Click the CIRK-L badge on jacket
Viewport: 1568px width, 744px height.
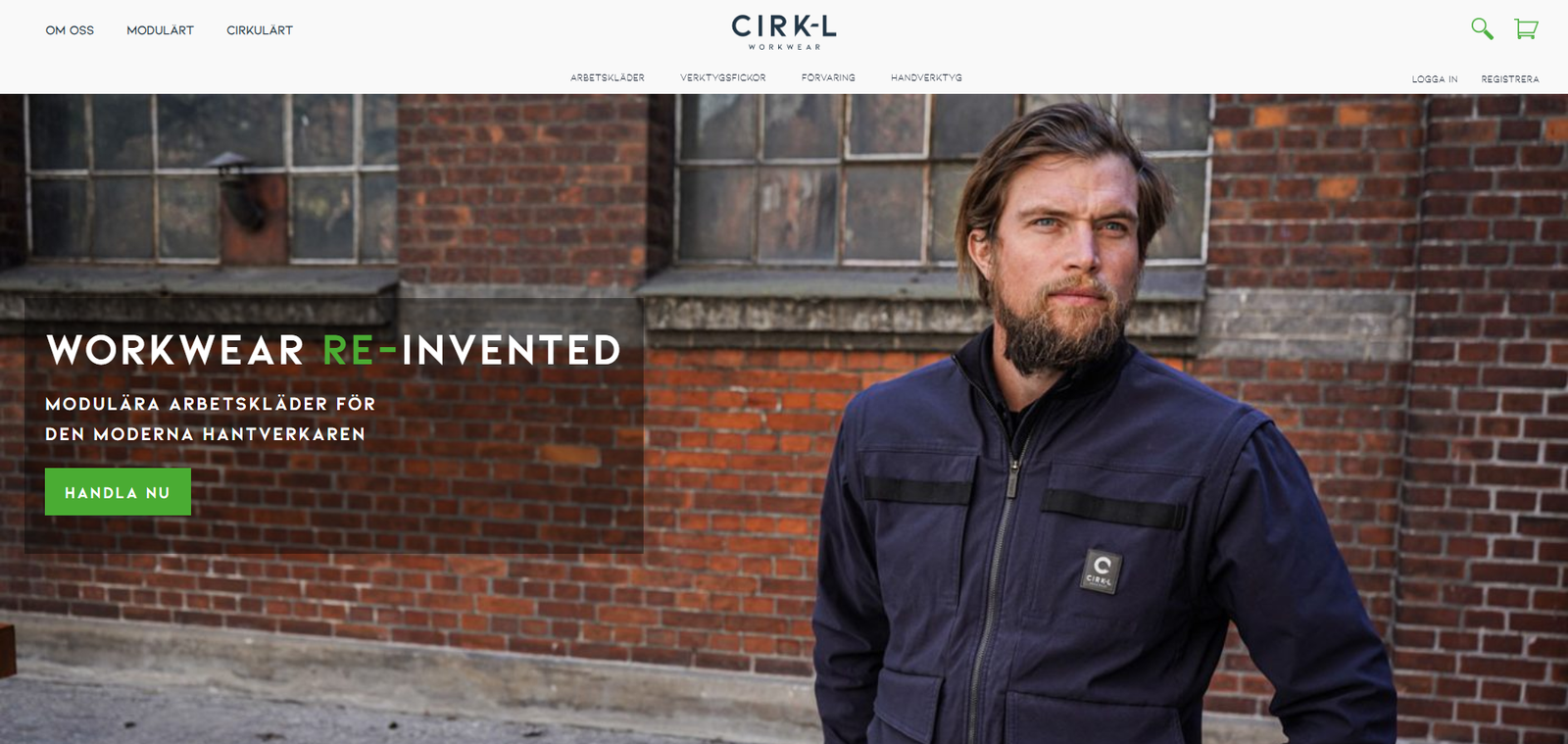coord(1101,570)
